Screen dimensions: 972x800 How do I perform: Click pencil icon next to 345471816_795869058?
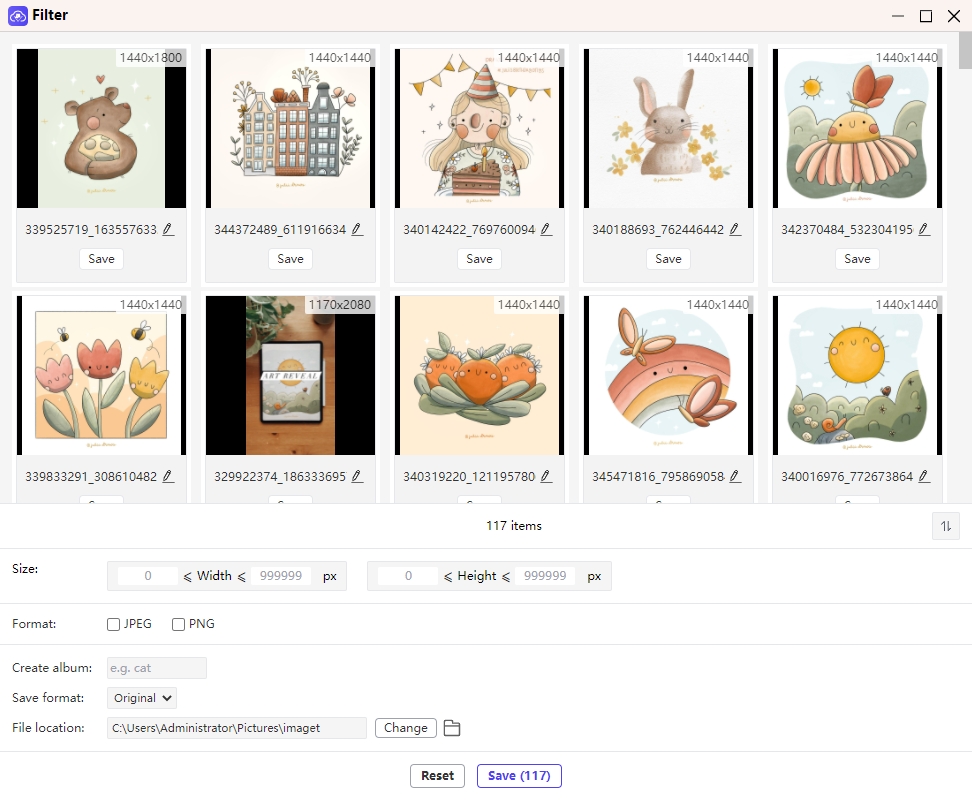(735, 477)
